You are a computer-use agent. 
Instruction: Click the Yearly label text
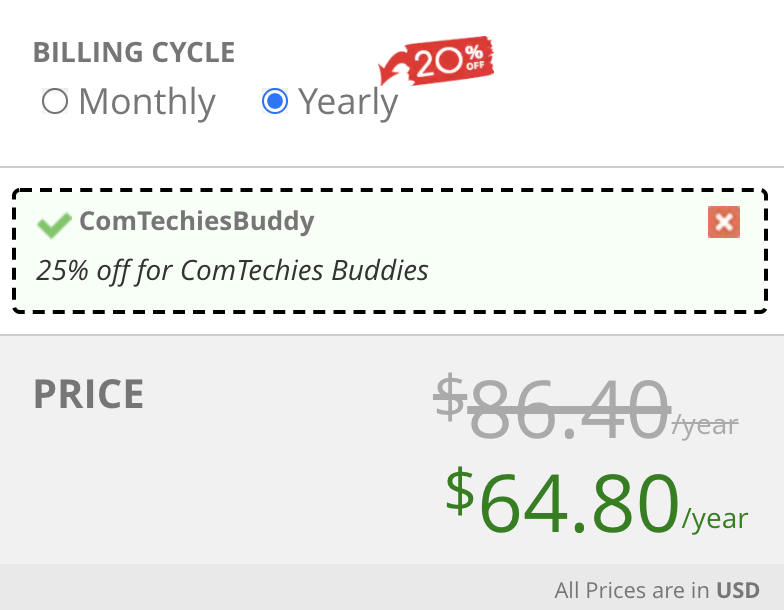coord(348,102)
